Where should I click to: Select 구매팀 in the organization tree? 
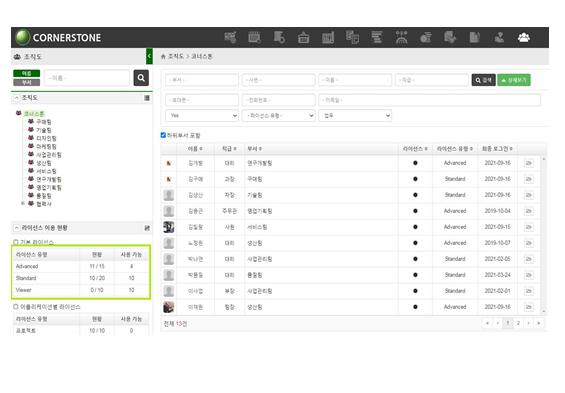[x=44, y=122]
